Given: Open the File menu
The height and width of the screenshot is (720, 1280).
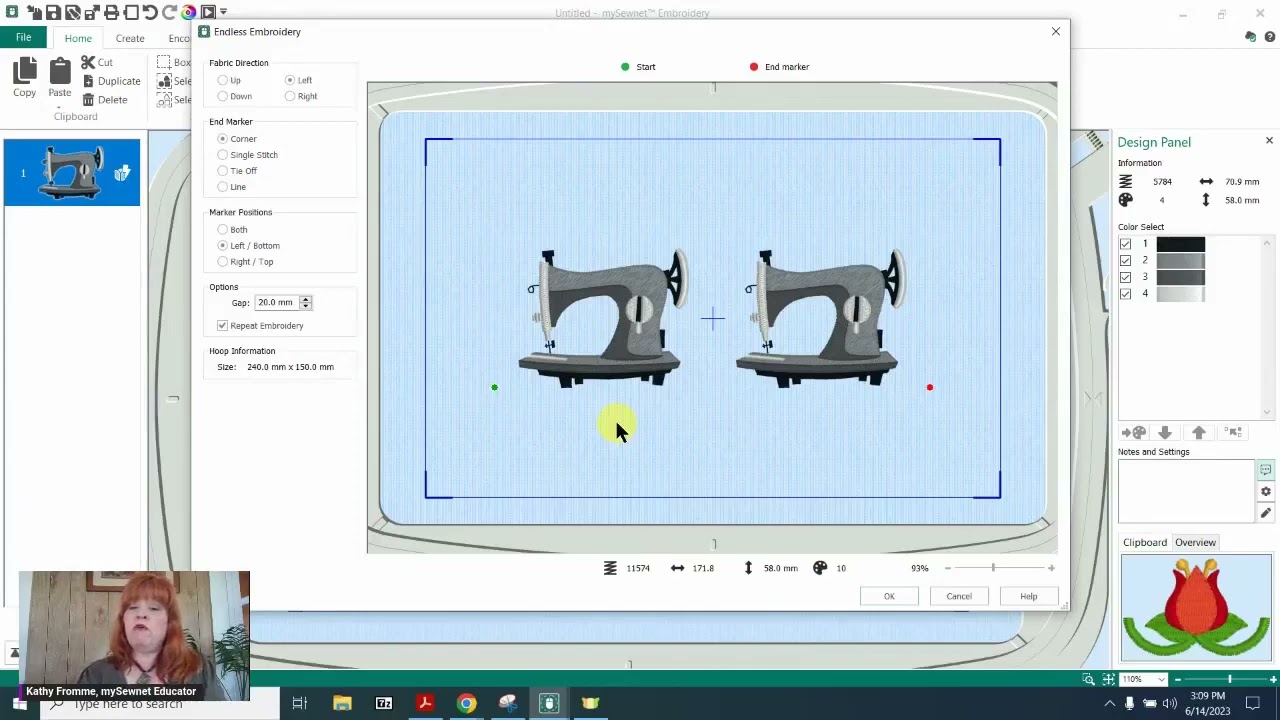Looking at the screenshot, I should tap(23, 38).
